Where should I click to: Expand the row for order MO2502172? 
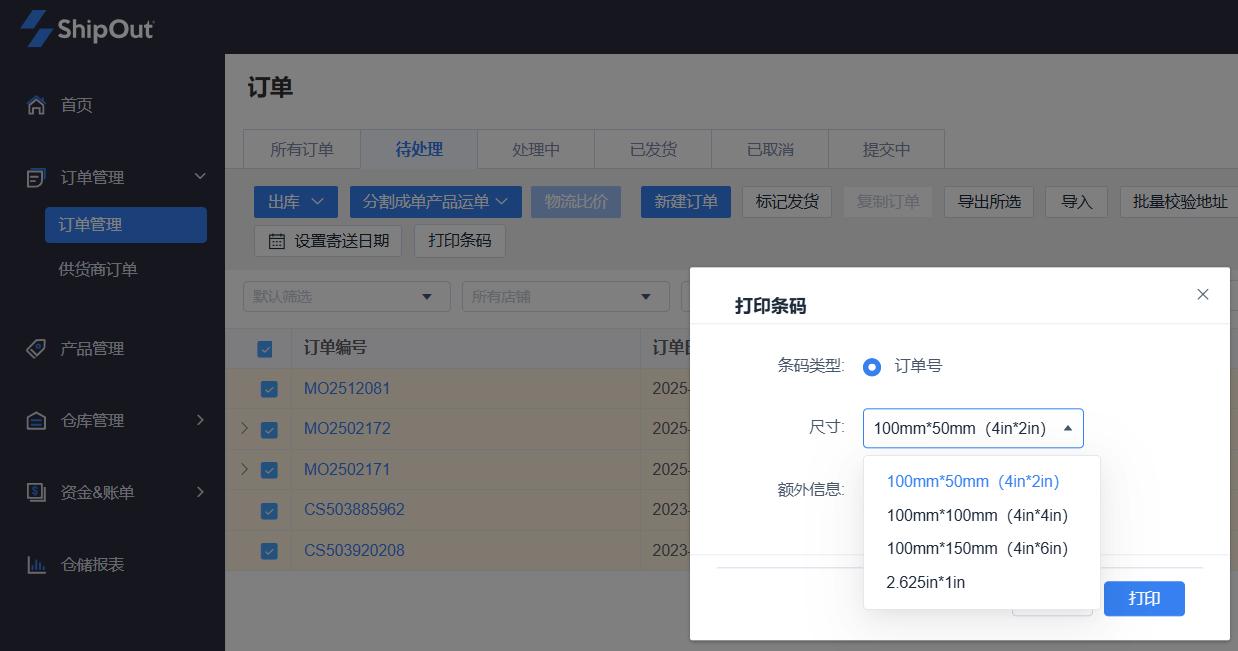(x=244, y=429)
